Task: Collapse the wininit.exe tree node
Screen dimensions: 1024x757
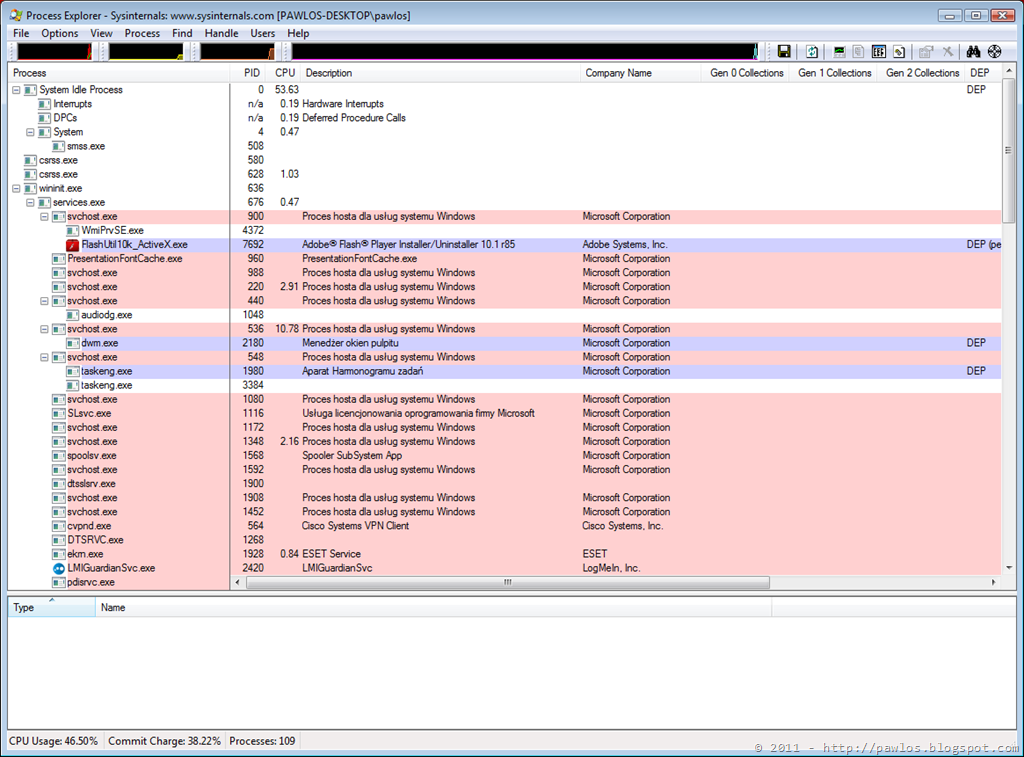Action: [x=16, y=189]
